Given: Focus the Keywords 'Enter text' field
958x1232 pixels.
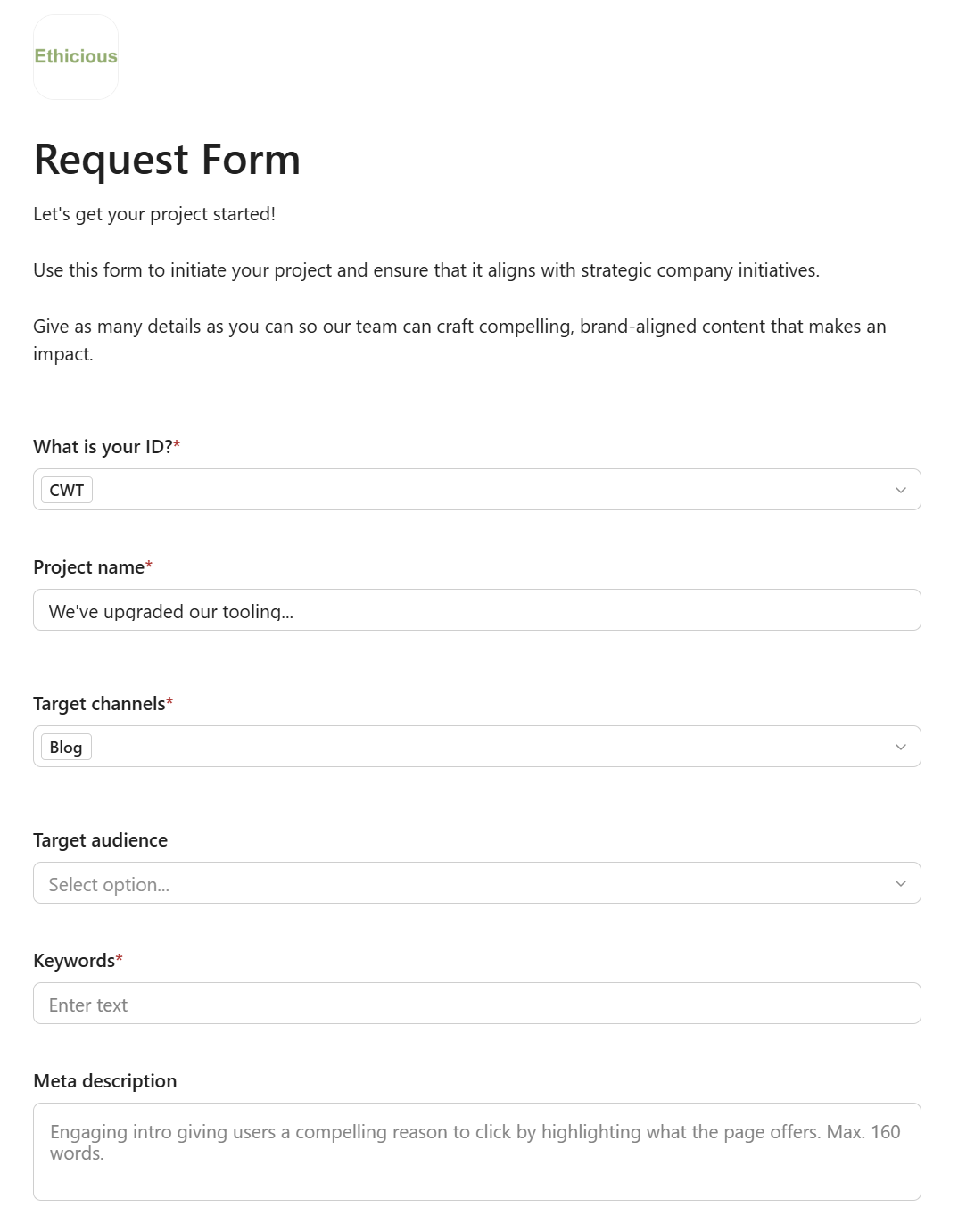Looking at the screenshot, I should point(477,1004).
